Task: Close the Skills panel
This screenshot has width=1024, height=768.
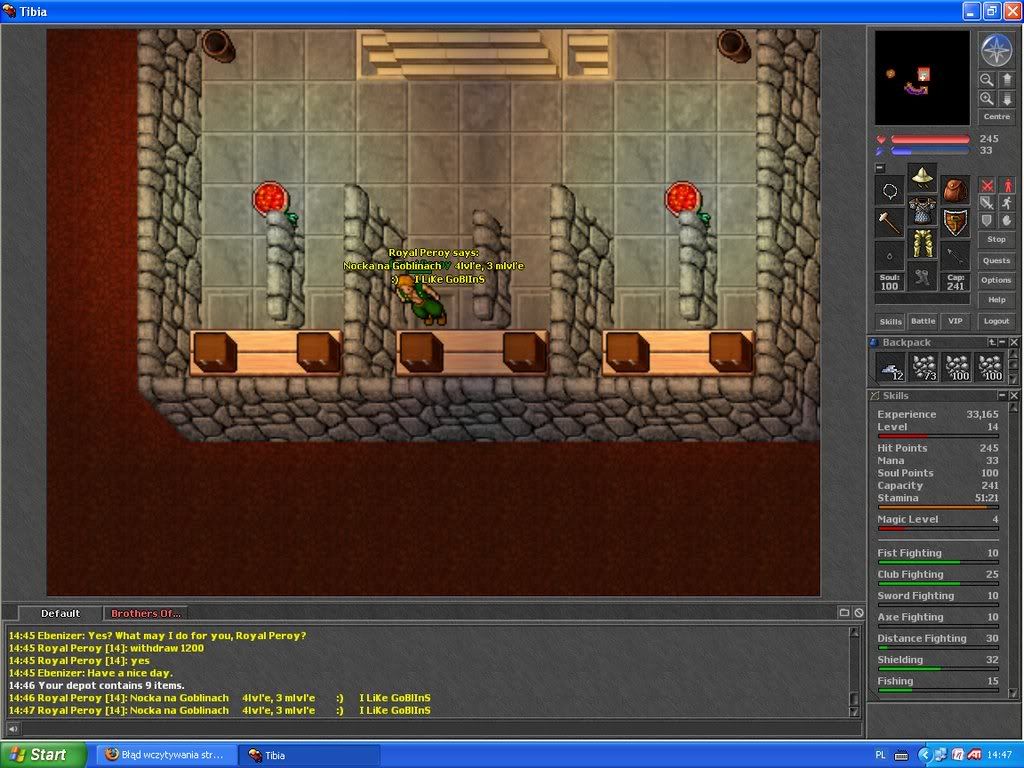Action: (x=1014, y=395)
